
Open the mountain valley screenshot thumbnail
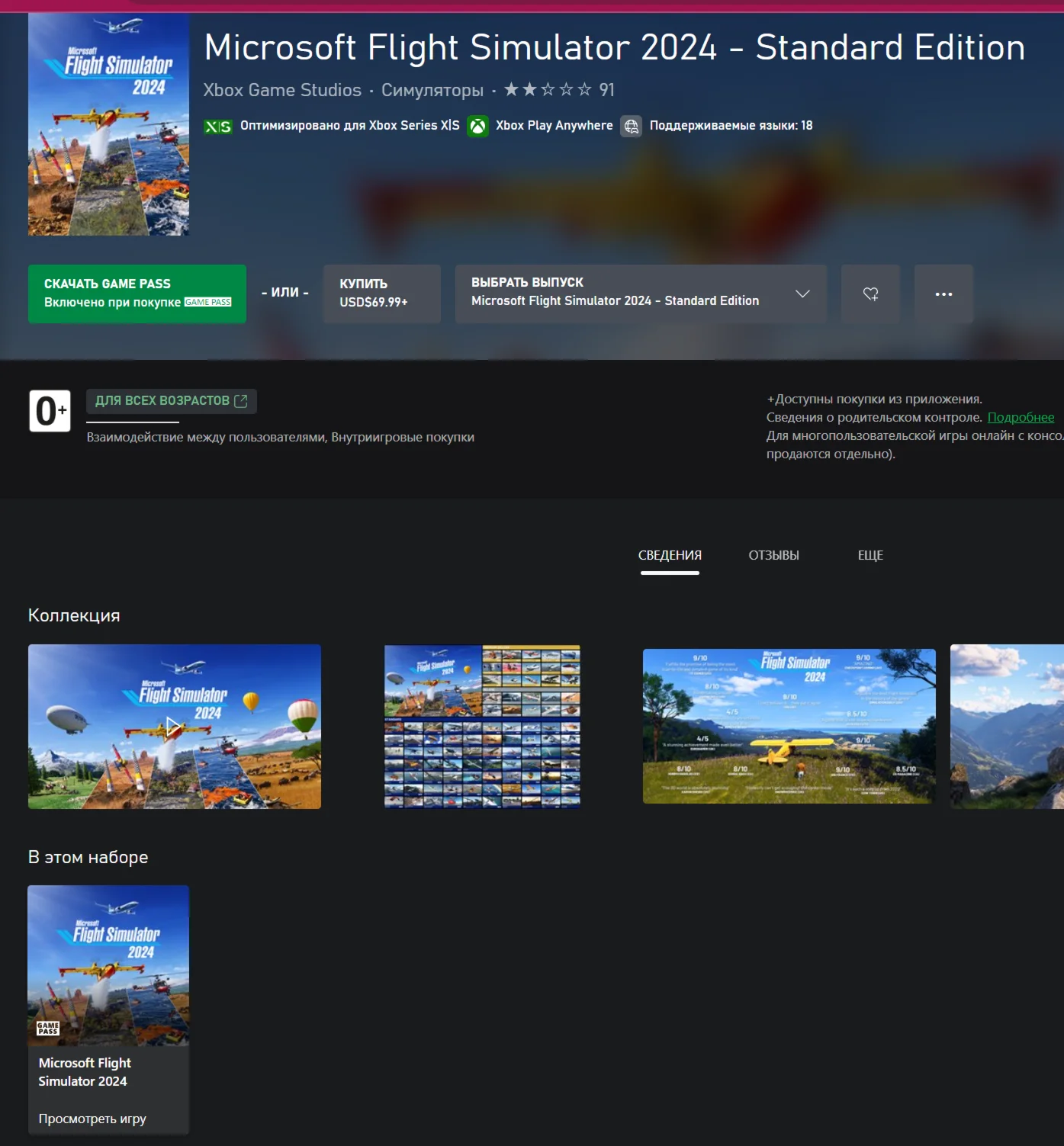(1007, 727)
